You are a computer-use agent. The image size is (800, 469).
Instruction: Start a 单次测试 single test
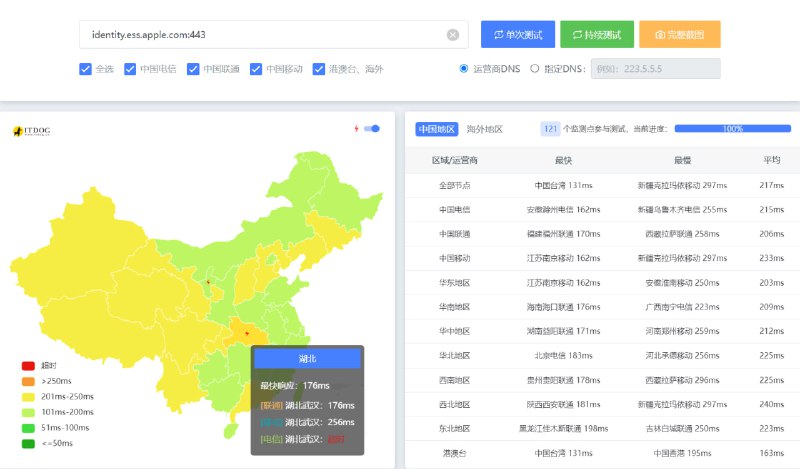tap(518, 34)
